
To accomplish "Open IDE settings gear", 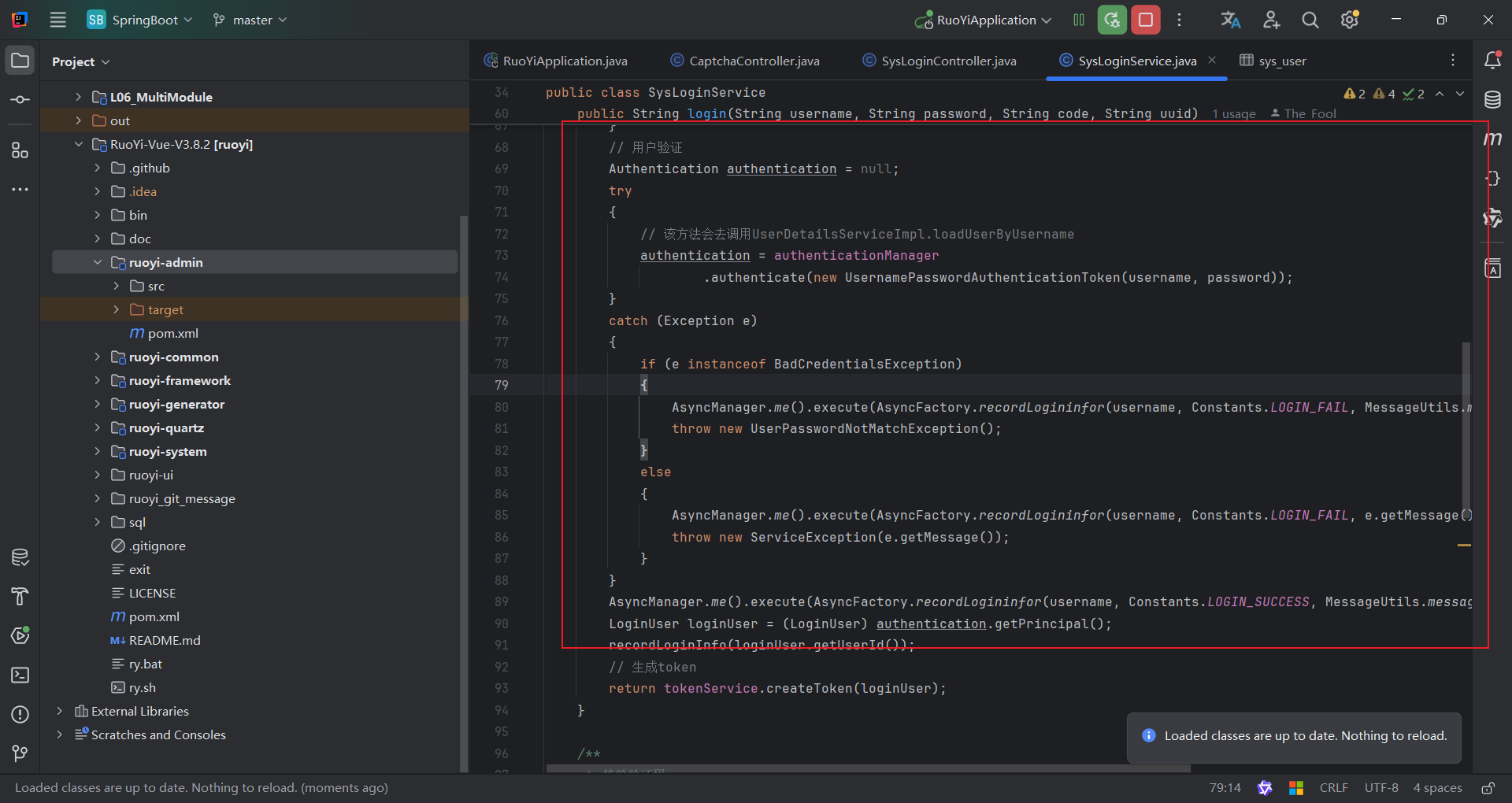I will pyautogui.click(x=1350, y=20).
